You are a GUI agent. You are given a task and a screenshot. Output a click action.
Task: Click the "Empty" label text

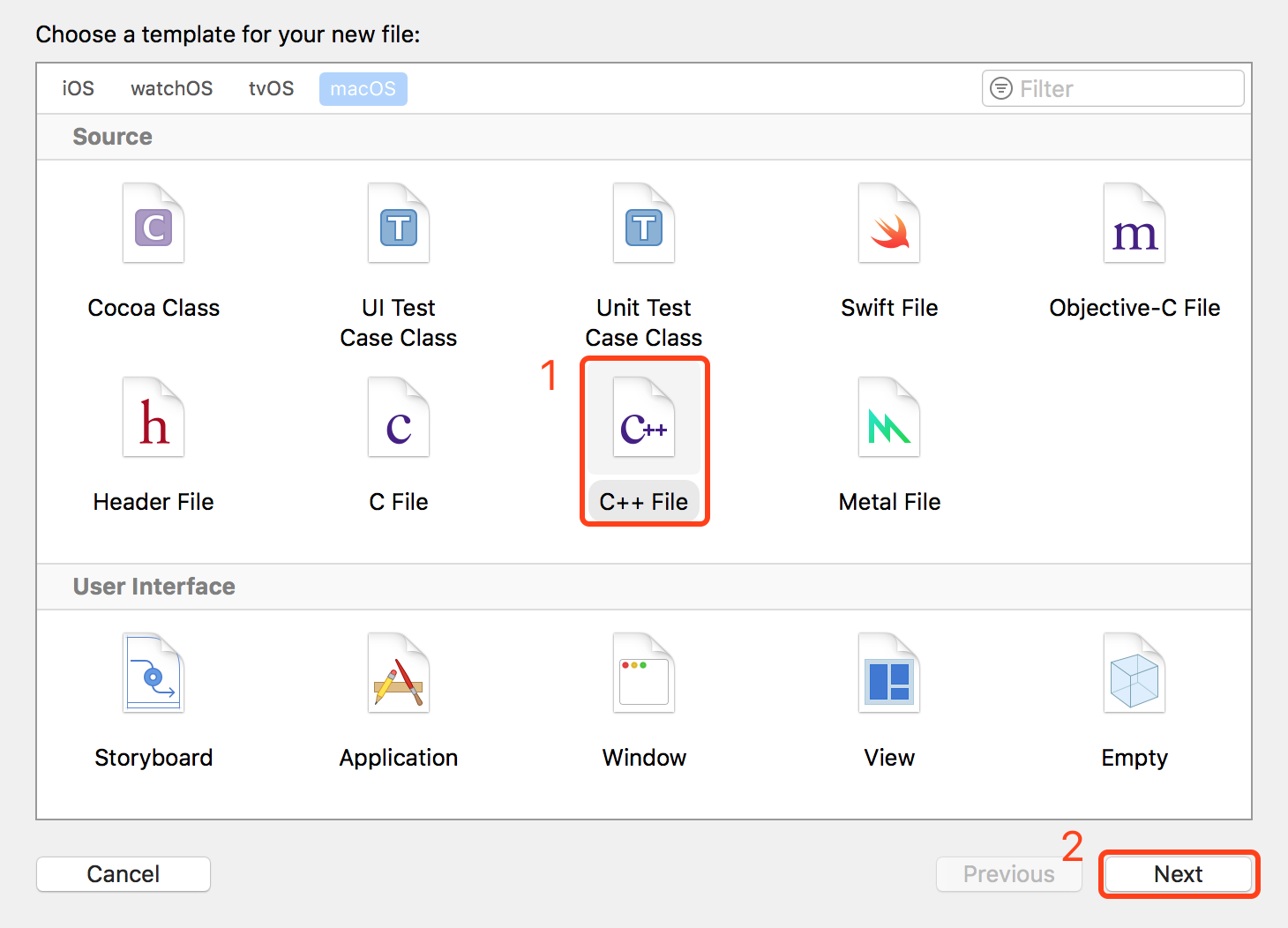tap(1134, 758)
